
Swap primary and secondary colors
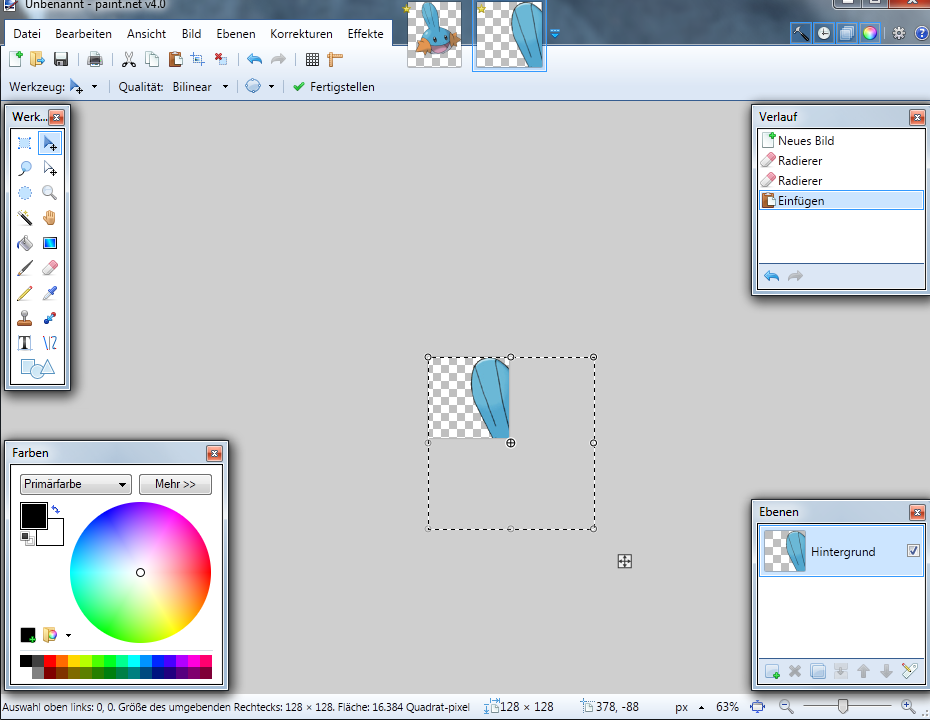point(55,509)
